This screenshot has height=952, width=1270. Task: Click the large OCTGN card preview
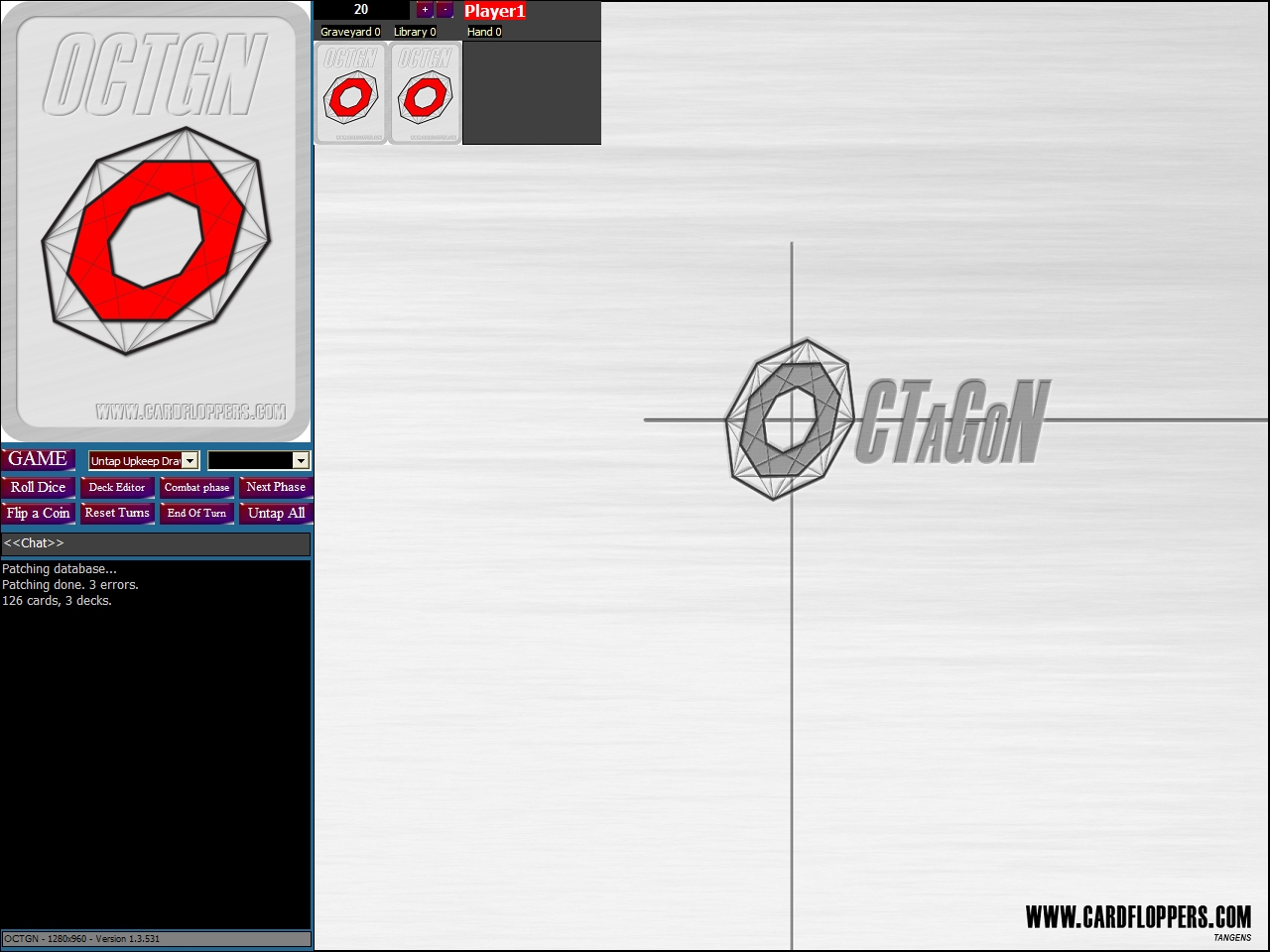(x=156, y=222)
